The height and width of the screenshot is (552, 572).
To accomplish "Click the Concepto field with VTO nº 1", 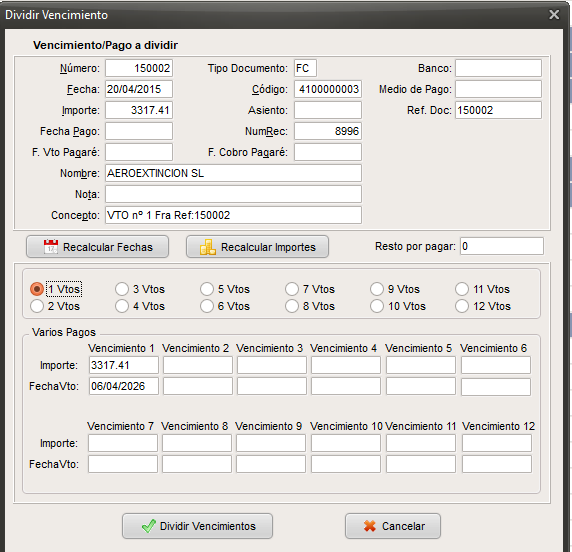I will (x=233, y=215).
